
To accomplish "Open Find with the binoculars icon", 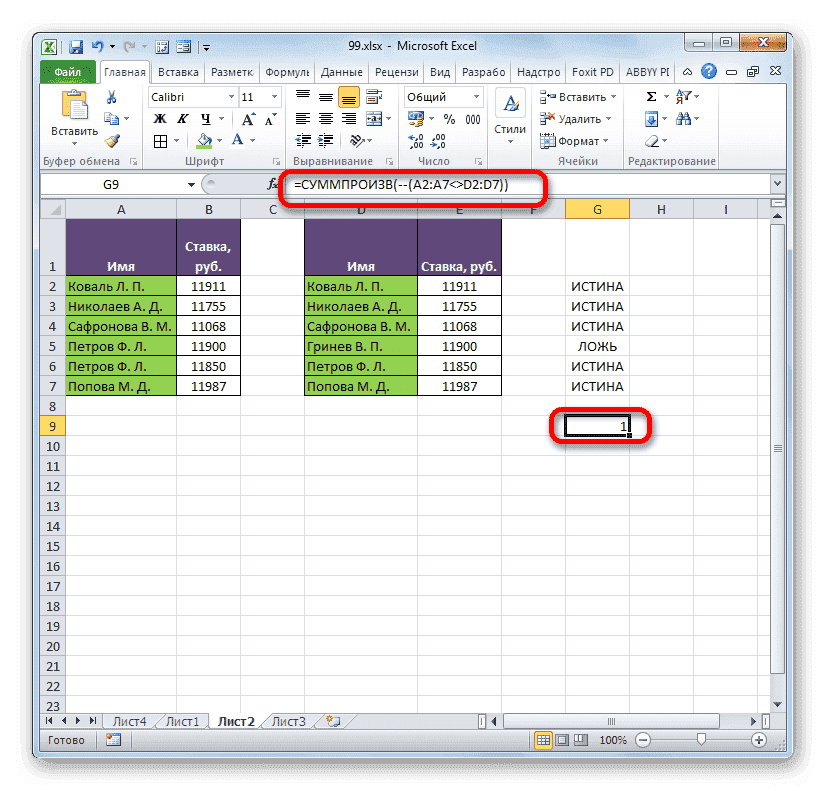I will tap(683, 117).
